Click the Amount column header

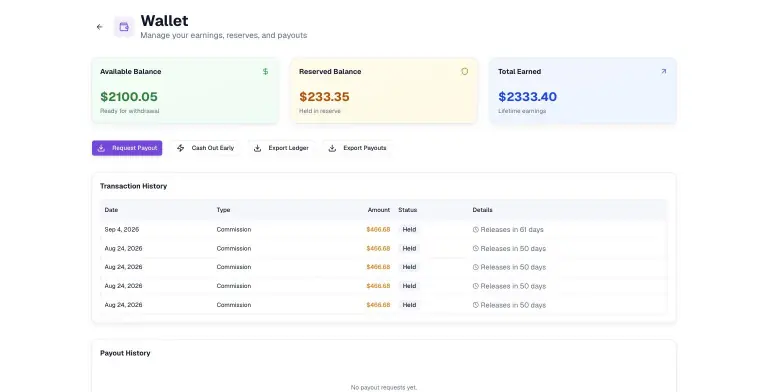(379, 210)
